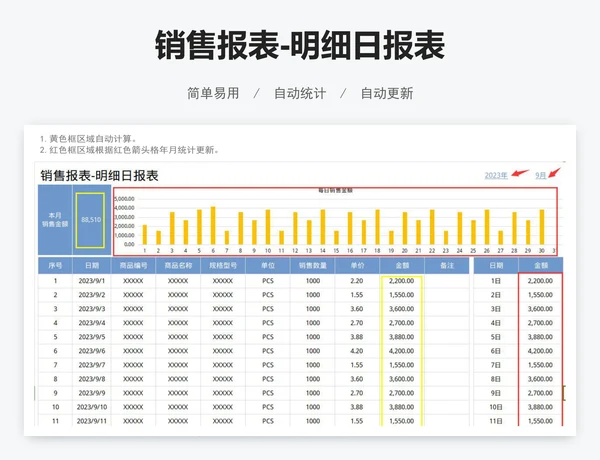The height and width of the screenshot is (460, 600).
Task: Select the 销售数量 column header
Action: coord(313,266)
